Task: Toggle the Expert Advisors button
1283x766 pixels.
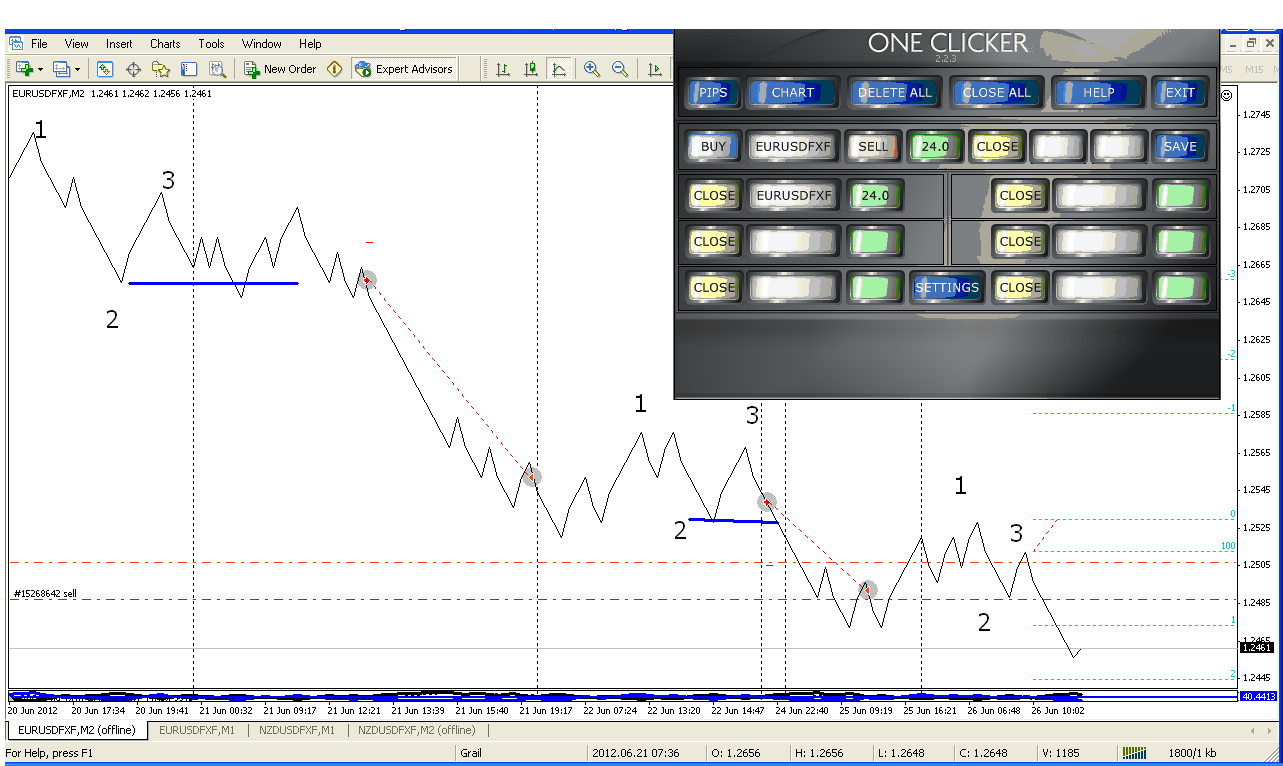Action: point(404,69)
